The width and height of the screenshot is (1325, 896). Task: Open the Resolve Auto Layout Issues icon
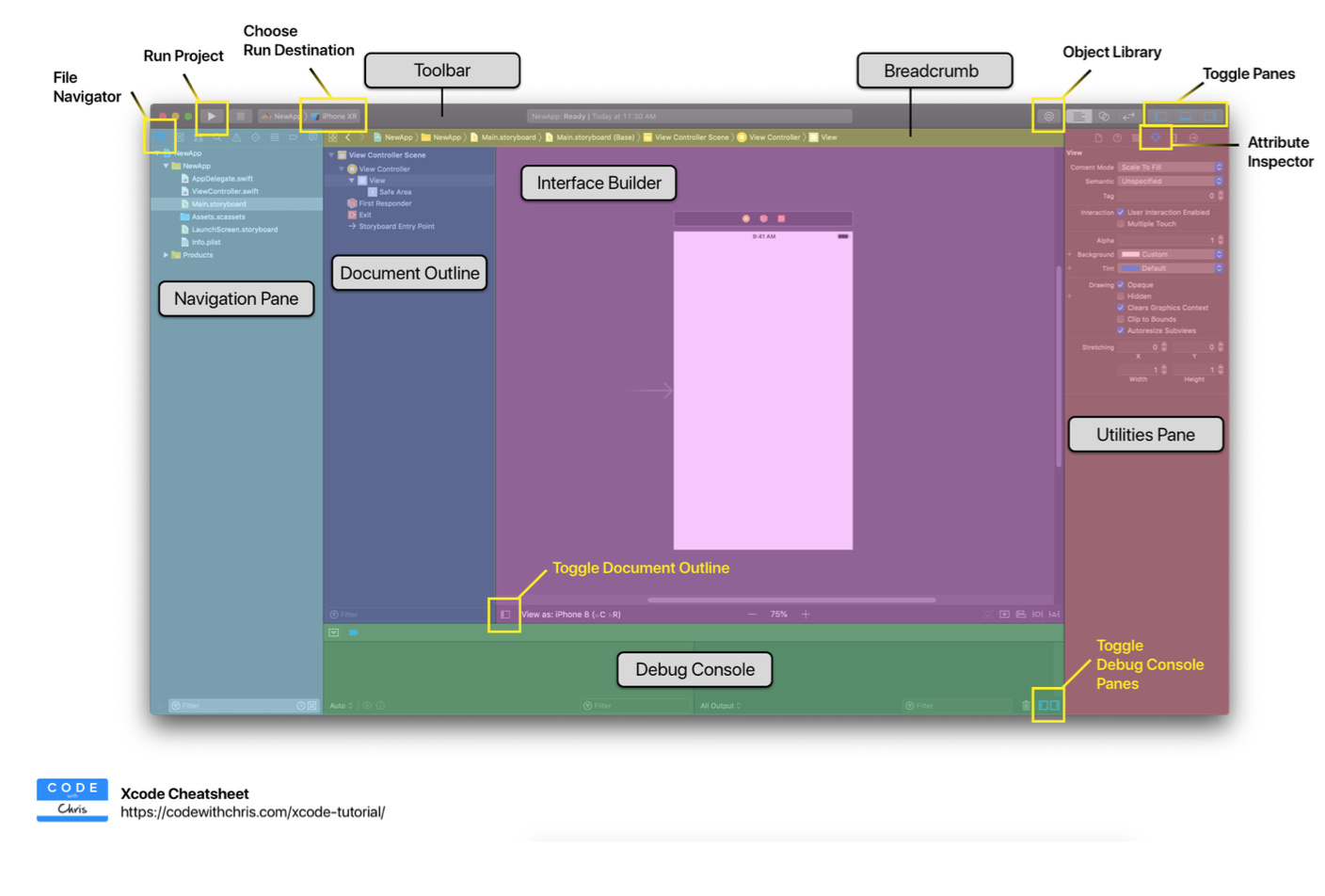[x=1054, y=614]
